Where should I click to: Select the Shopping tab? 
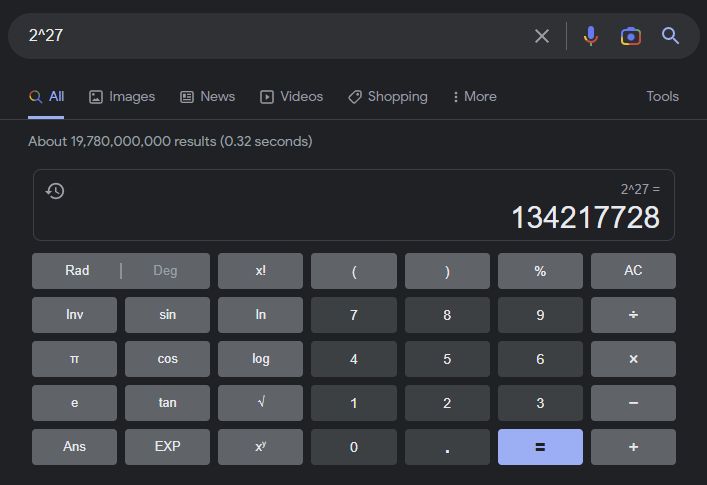tap(387, 97)
